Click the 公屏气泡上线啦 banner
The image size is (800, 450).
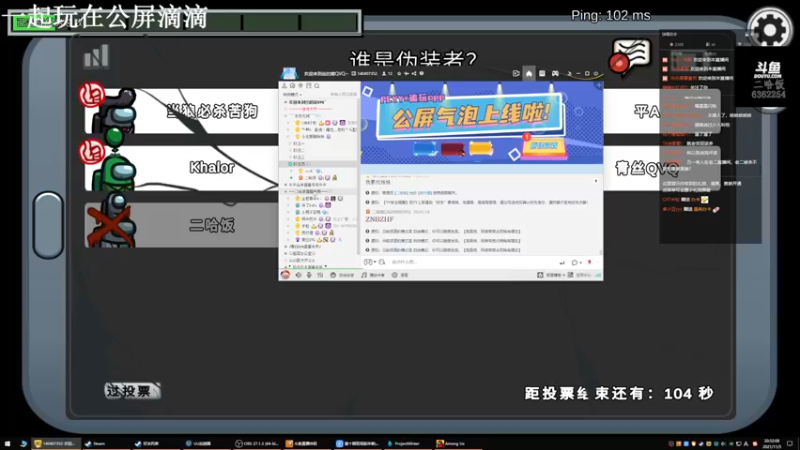point(471,115)
